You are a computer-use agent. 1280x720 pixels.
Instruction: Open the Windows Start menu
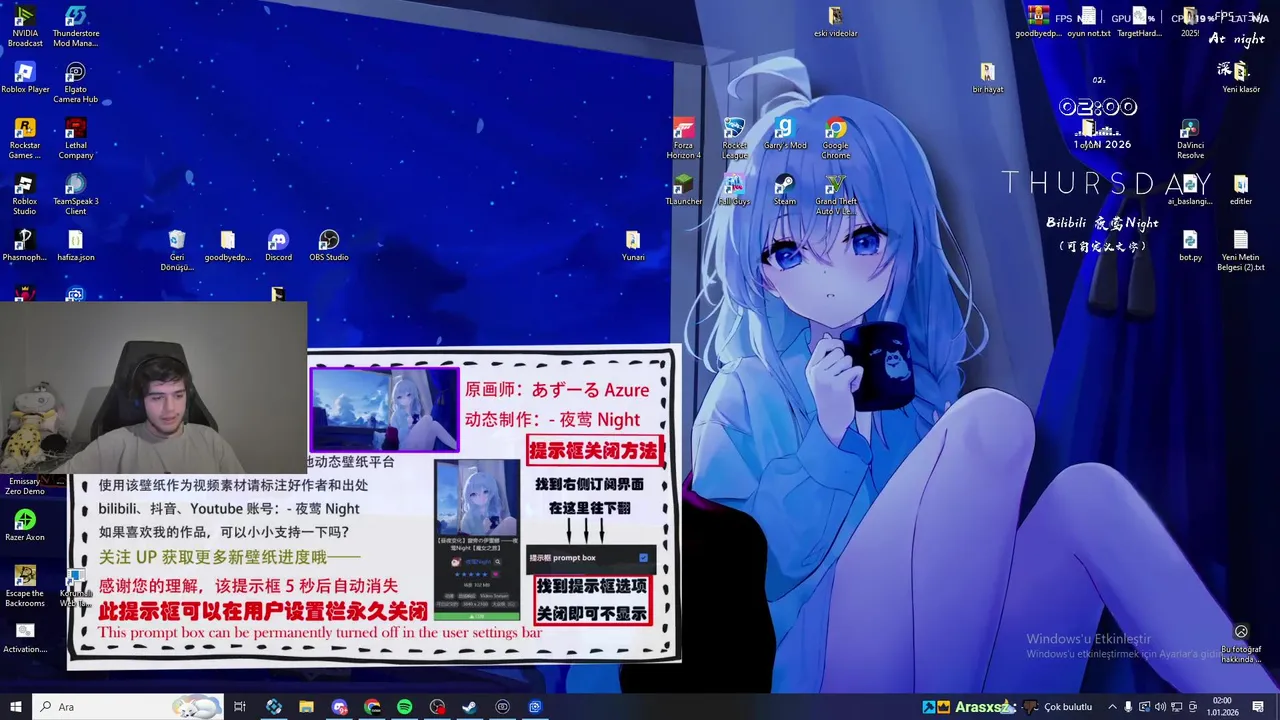coord(16,707)
